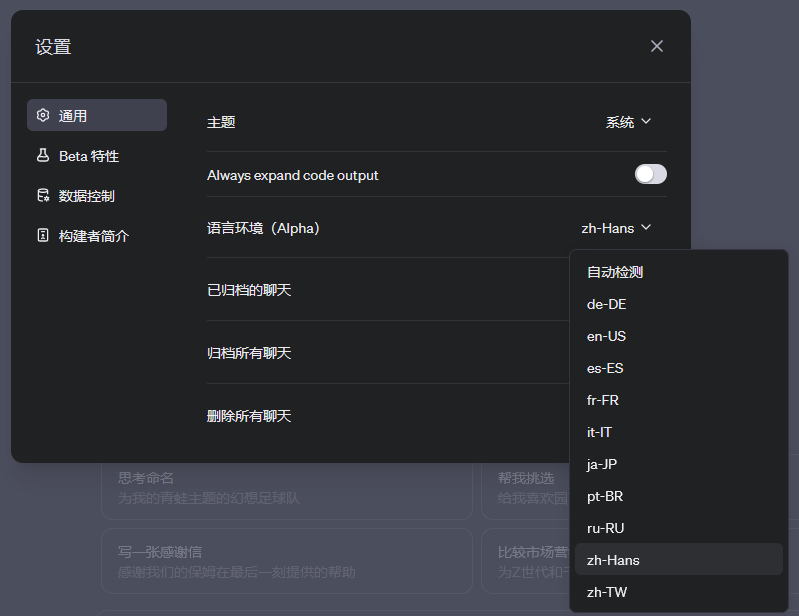
Task: Select ru-RU language option
Action: pyautogui.click(x=605, y=528)
